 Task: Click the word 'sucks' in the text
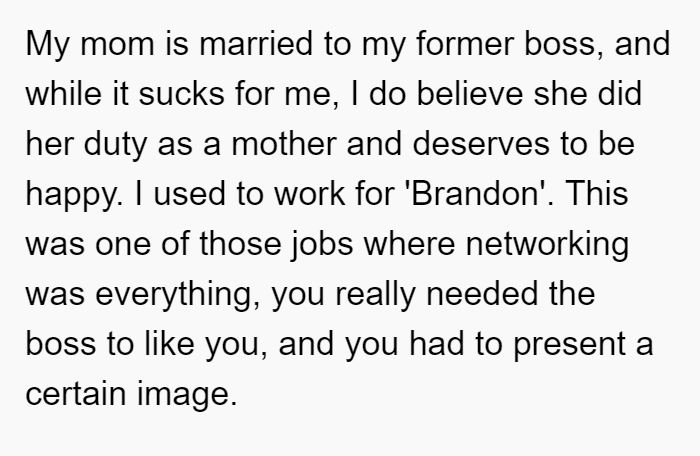[x=181, y=94]
